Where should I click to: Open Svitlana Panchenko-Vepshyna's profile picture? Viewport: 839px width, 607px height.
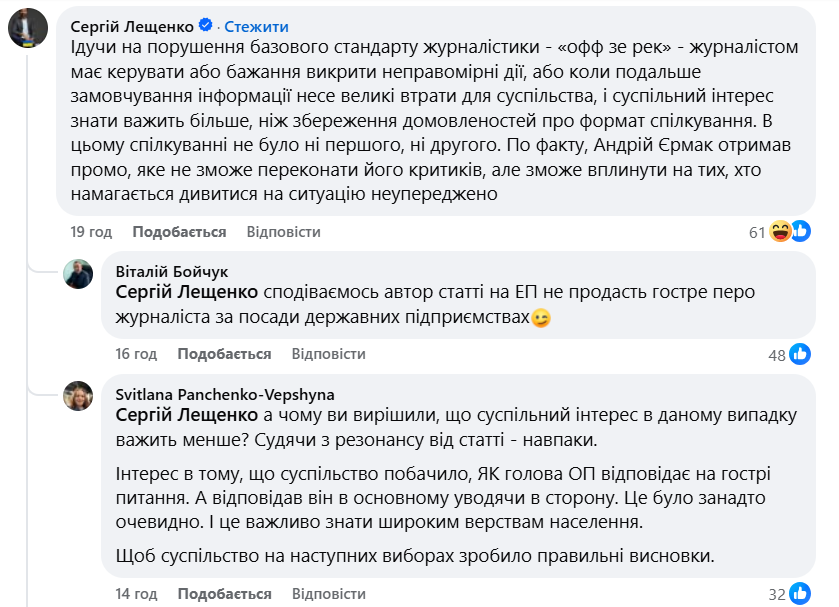[x=79, y=396]
